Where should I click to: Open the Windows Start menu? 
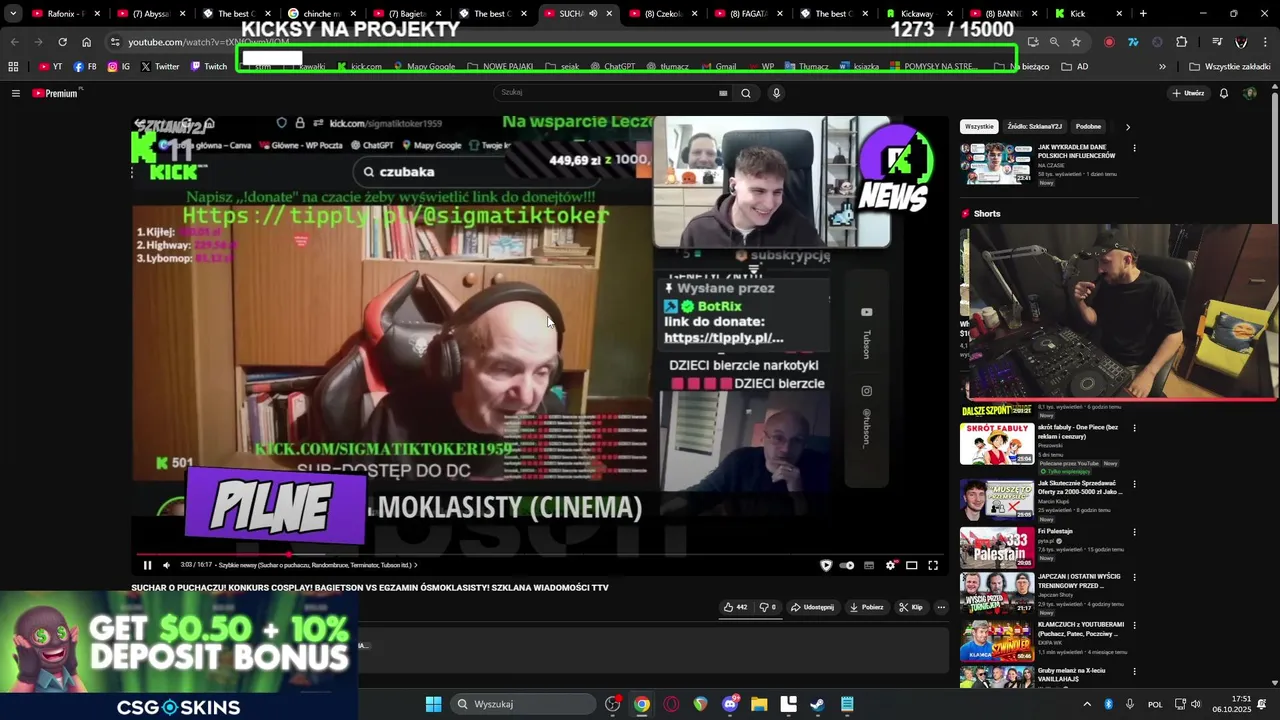433,704
